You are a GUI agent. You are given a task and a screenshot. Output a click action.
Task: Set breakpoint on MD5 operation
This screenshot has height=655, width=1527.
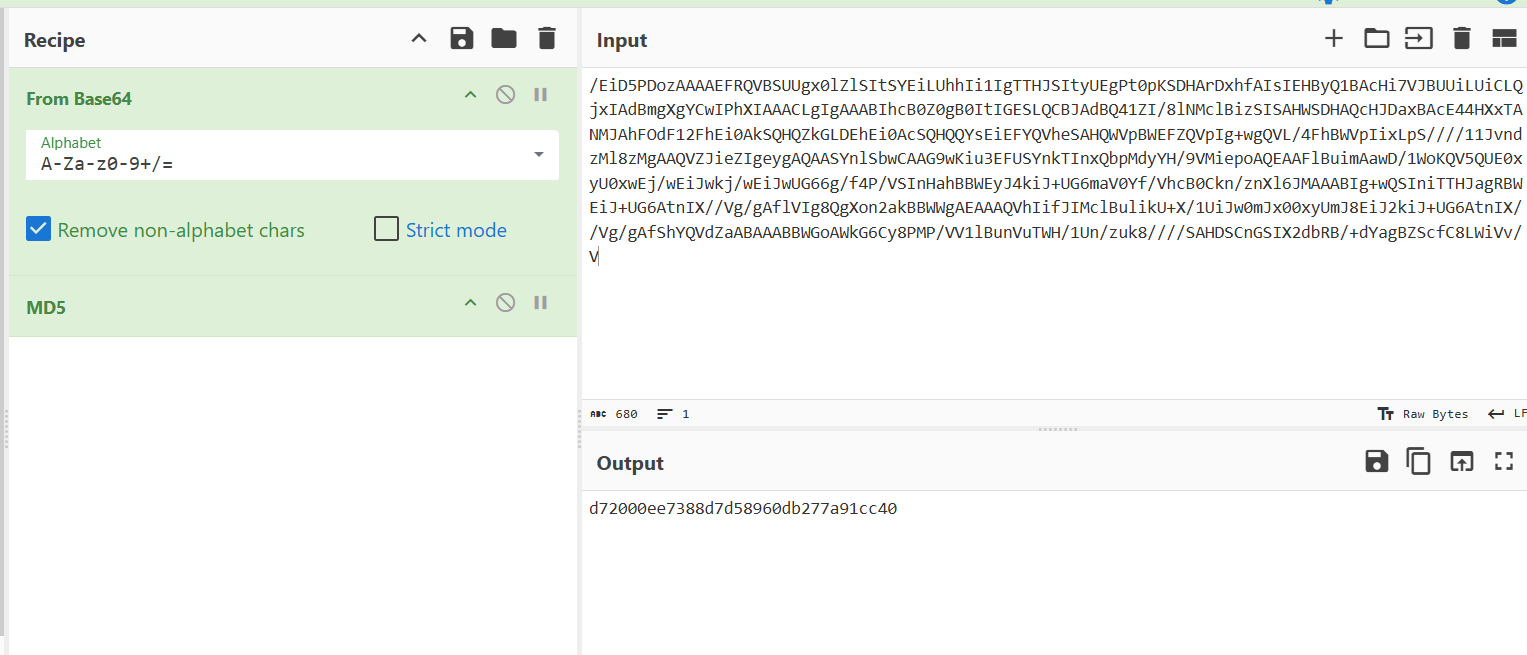[x=541, y=303]
